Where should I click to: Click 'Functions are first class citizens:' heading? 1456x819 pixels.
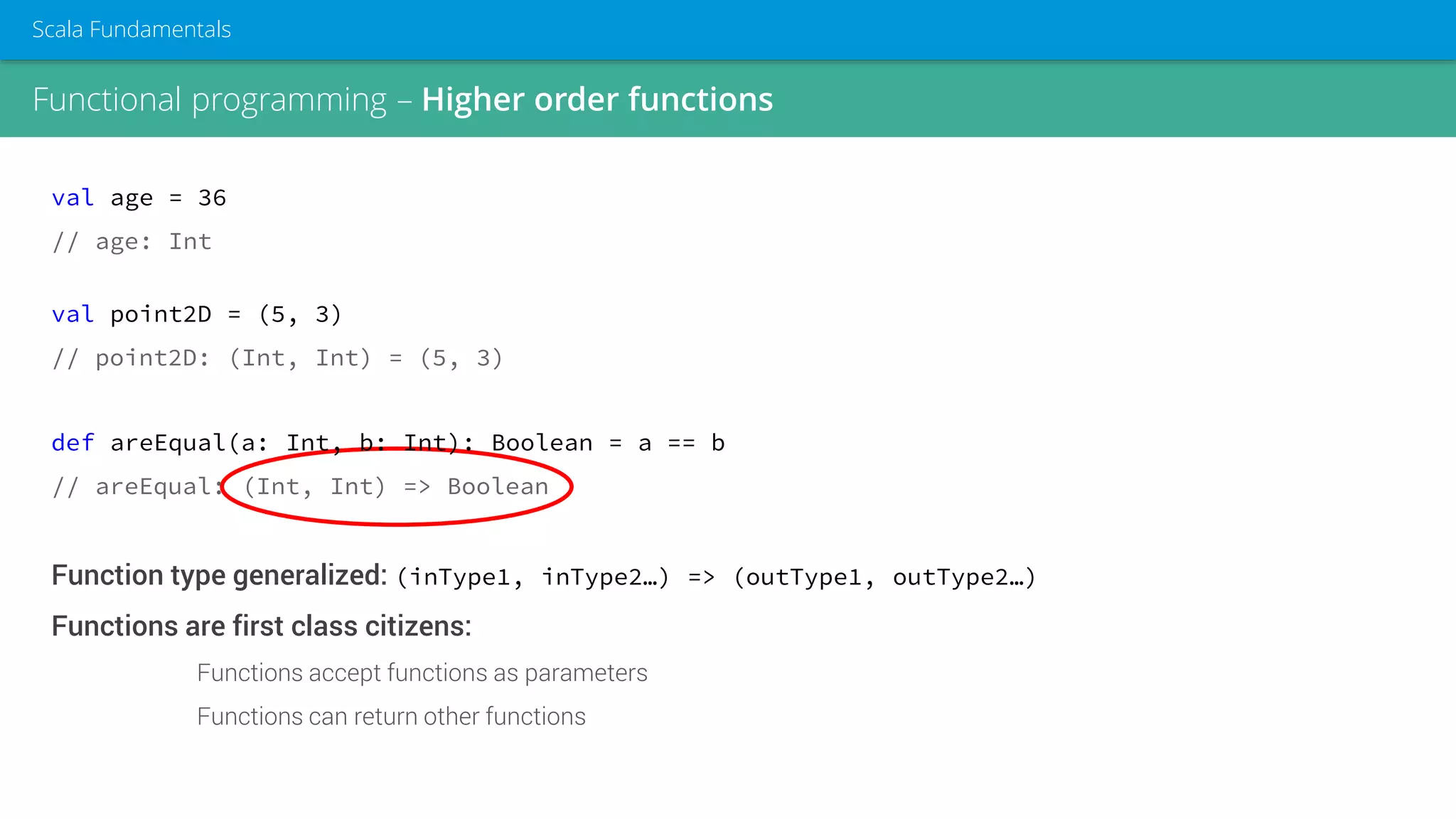click(261, 626)
